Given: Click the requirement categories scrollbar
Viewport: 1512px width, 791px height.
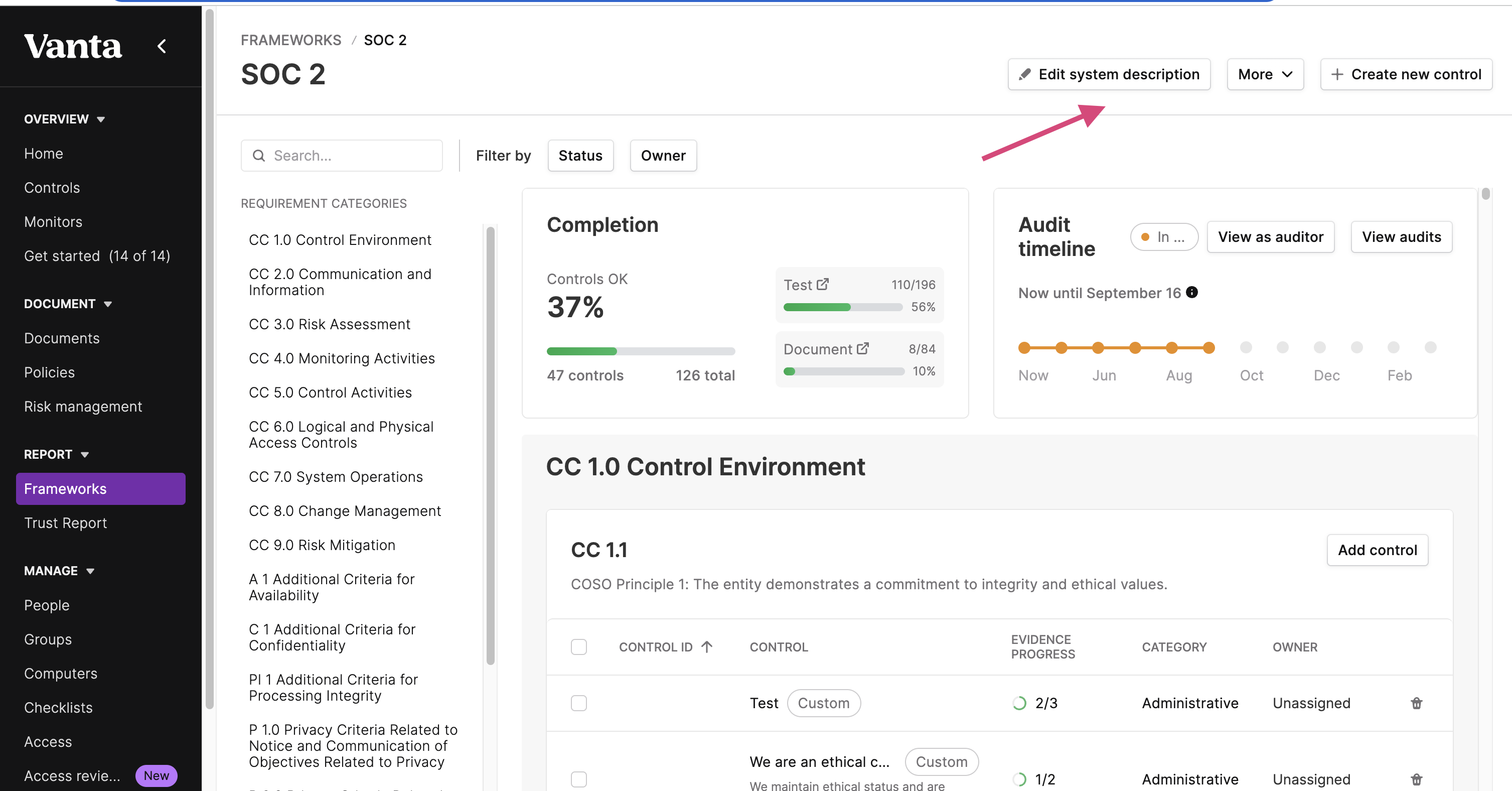Looking at the screenshot, I should point(490,446).
